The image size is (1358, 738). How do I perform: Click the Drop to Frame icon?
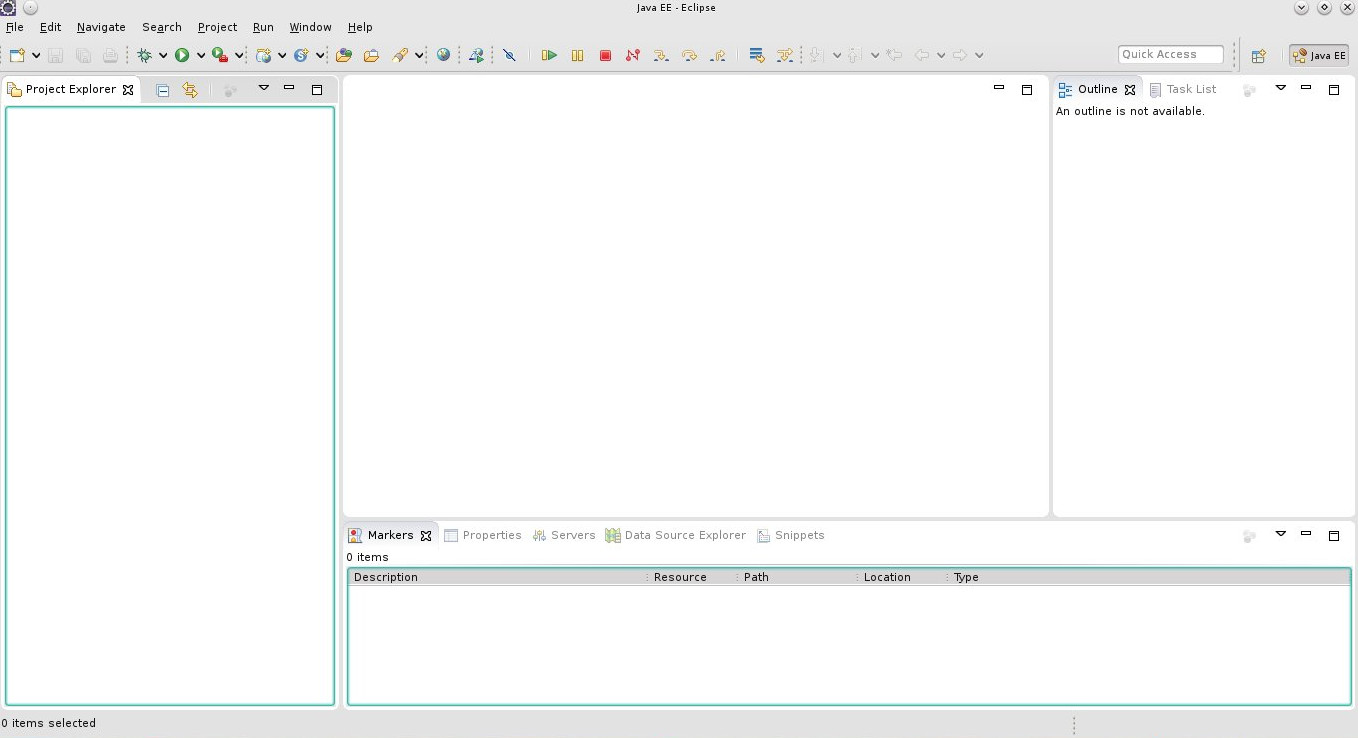click(757, 56)
